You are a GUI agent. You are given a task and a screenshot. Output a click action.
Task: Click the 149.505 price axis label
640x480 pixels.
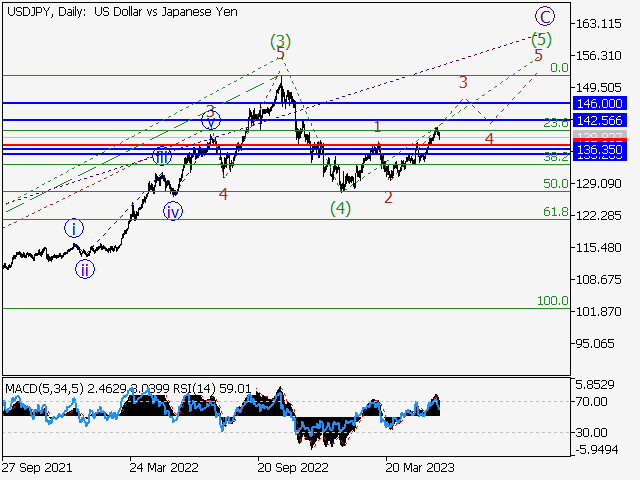tap(598, 87)
